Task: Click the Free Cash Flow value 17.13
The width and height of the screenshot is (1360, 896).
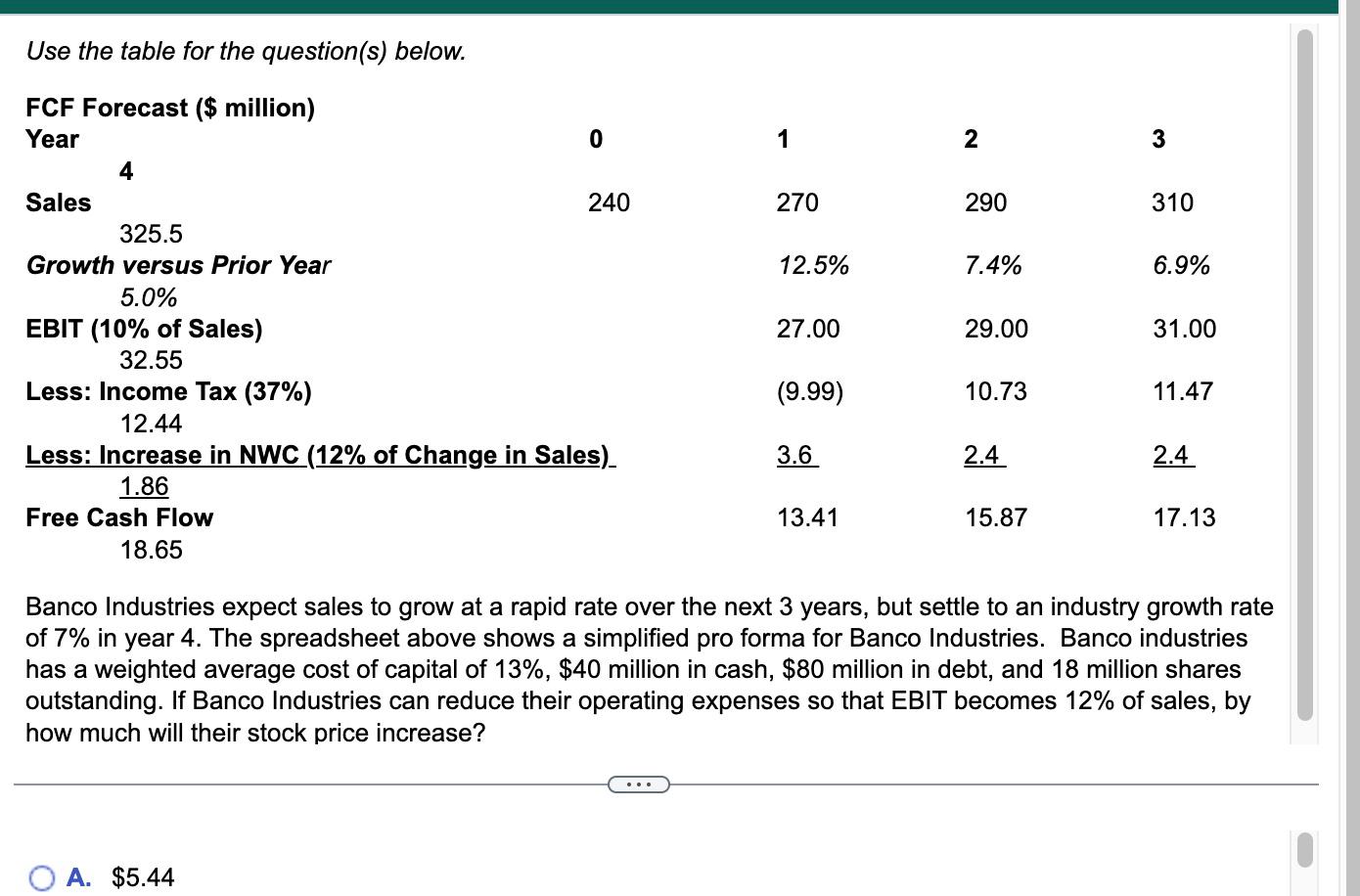Action: click(1183, 517)
